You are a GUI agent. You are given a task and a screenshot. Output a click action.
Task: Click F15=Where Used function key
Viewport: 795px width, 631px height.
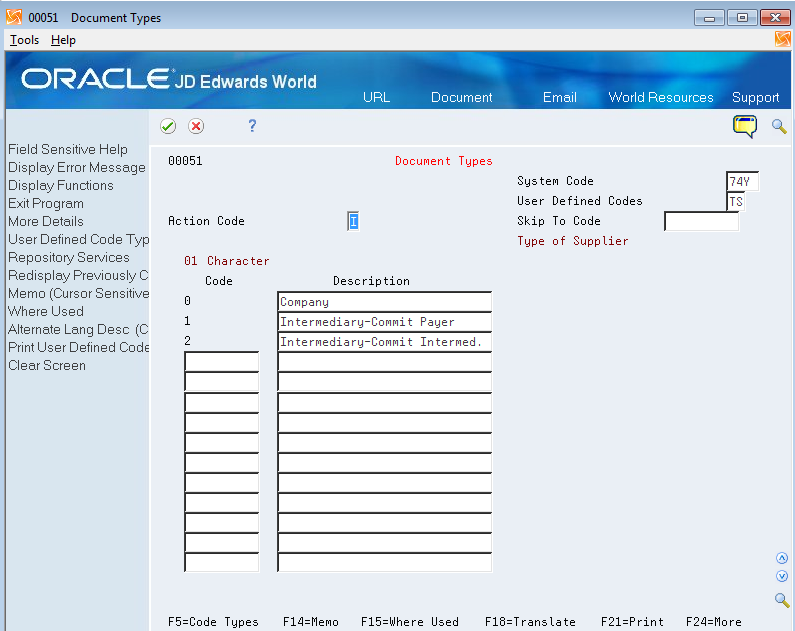(x=410, y=622)
